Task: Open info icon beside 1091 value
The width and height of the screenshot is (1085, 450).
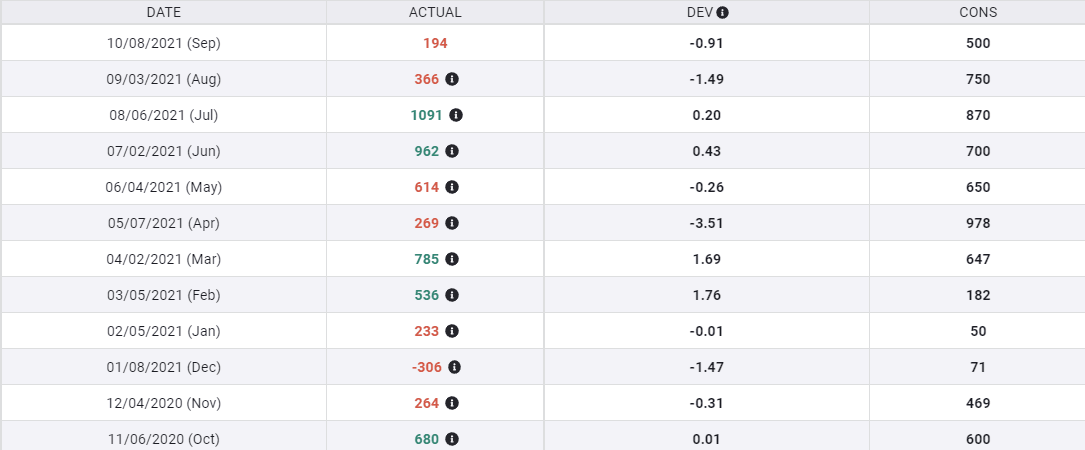Action: tap(456, 115)
